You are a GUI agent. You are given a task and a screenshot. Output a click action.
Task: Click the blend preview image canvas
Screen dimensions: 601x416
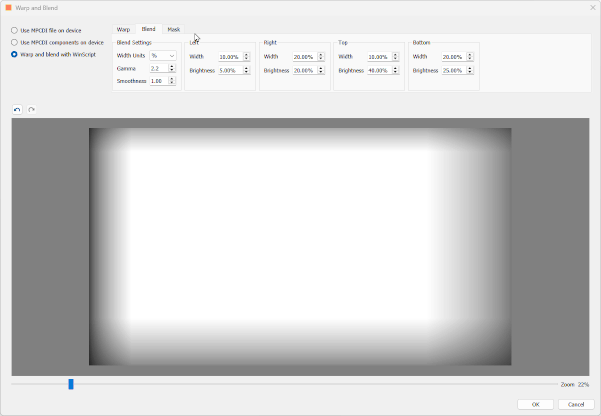point(300,246)
